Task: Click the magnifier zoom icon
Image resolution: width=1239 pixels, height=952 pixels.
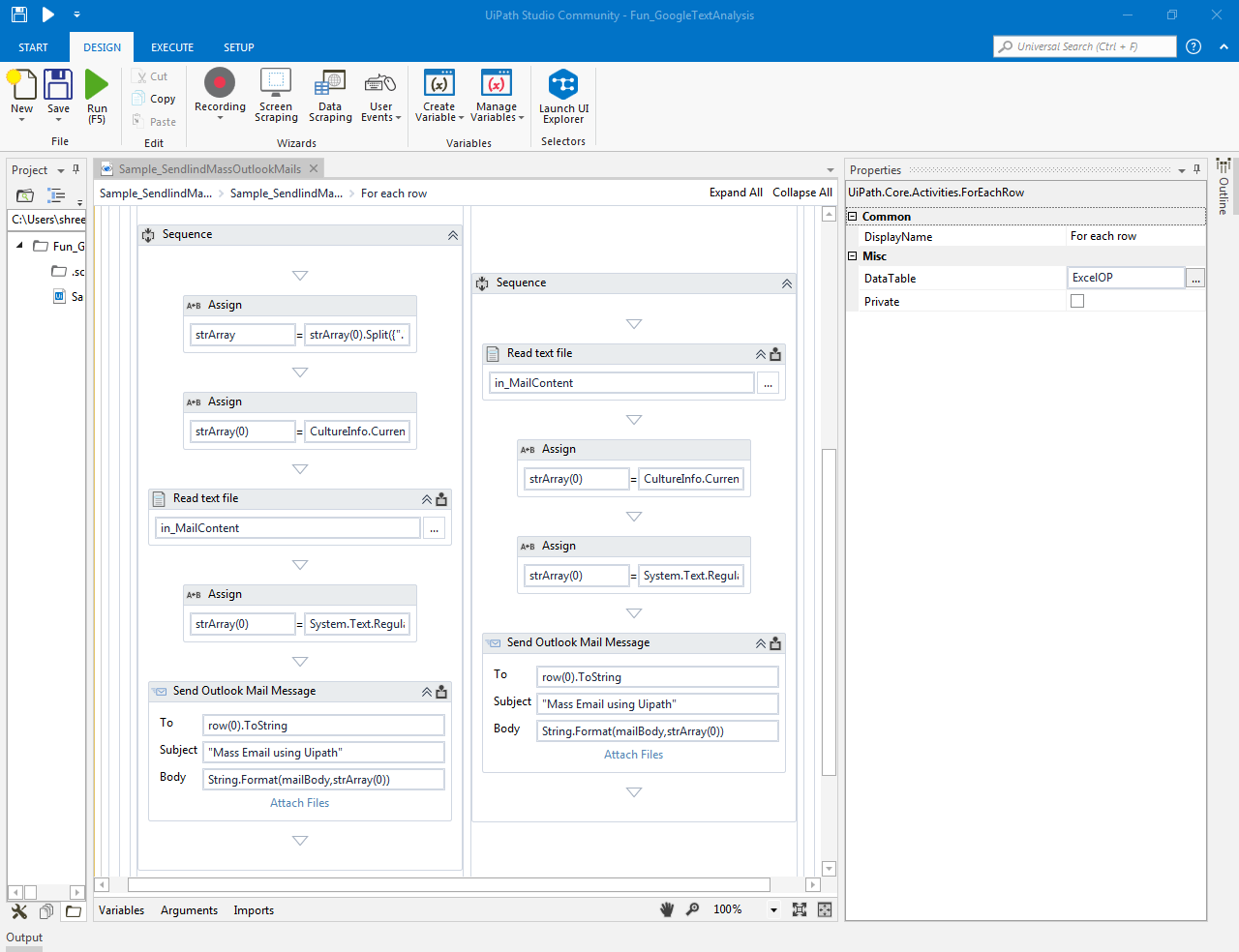Action: (693, 909)
